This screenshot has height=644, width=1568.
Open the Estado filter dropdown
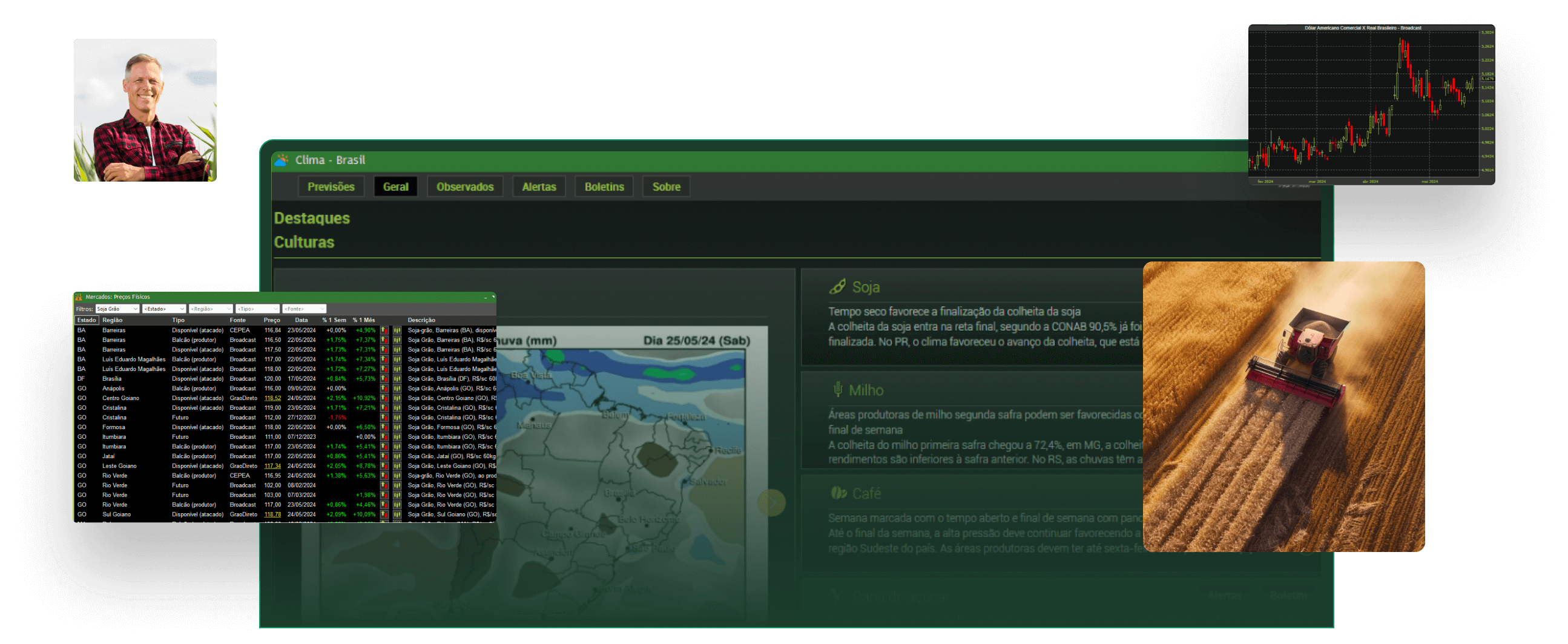pos(163,309)
